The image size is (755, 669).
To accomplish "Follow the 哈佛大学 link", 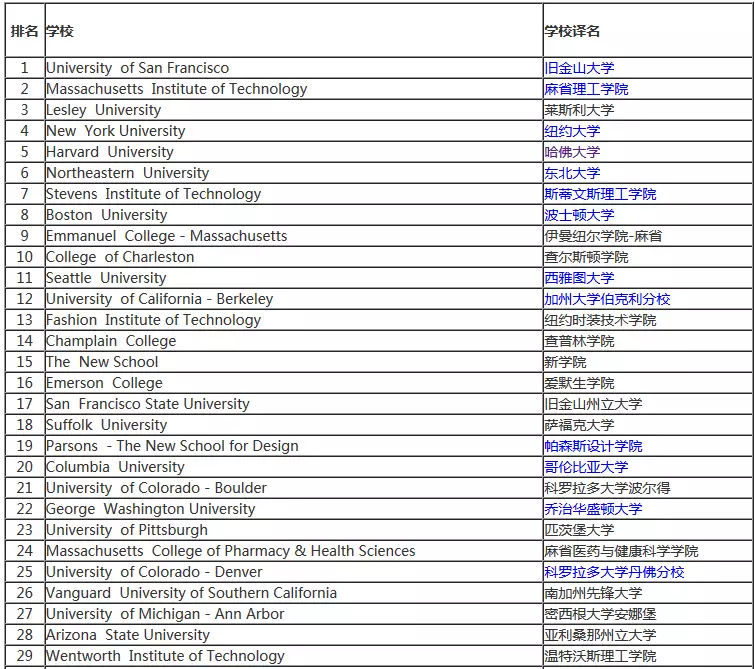I will coord(572,152).
